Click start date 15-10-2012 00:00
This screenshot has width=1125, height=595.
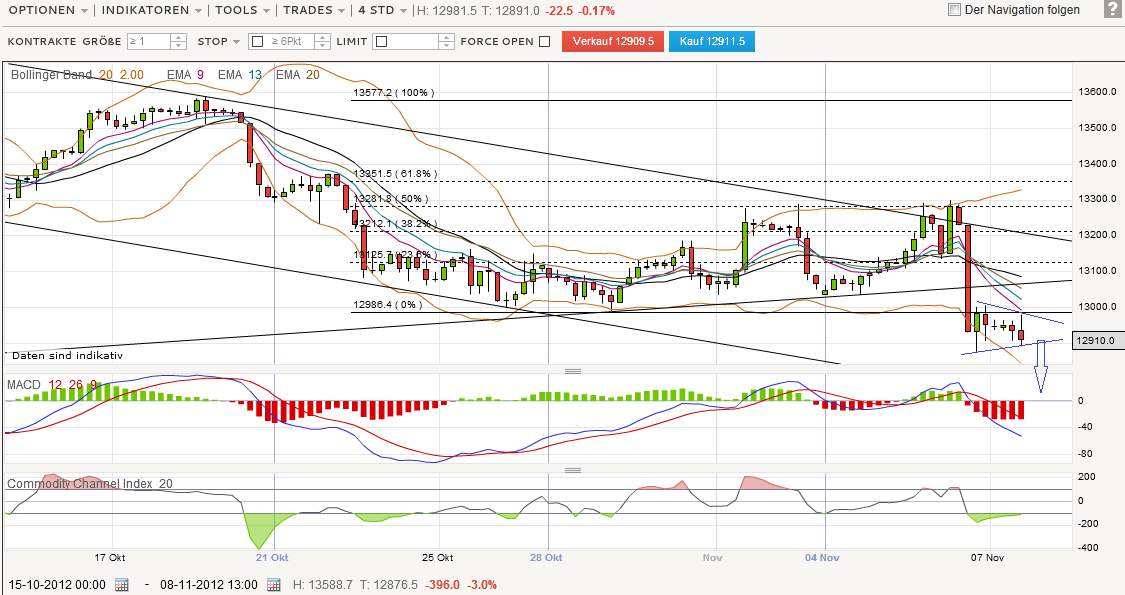coord(57,585)
